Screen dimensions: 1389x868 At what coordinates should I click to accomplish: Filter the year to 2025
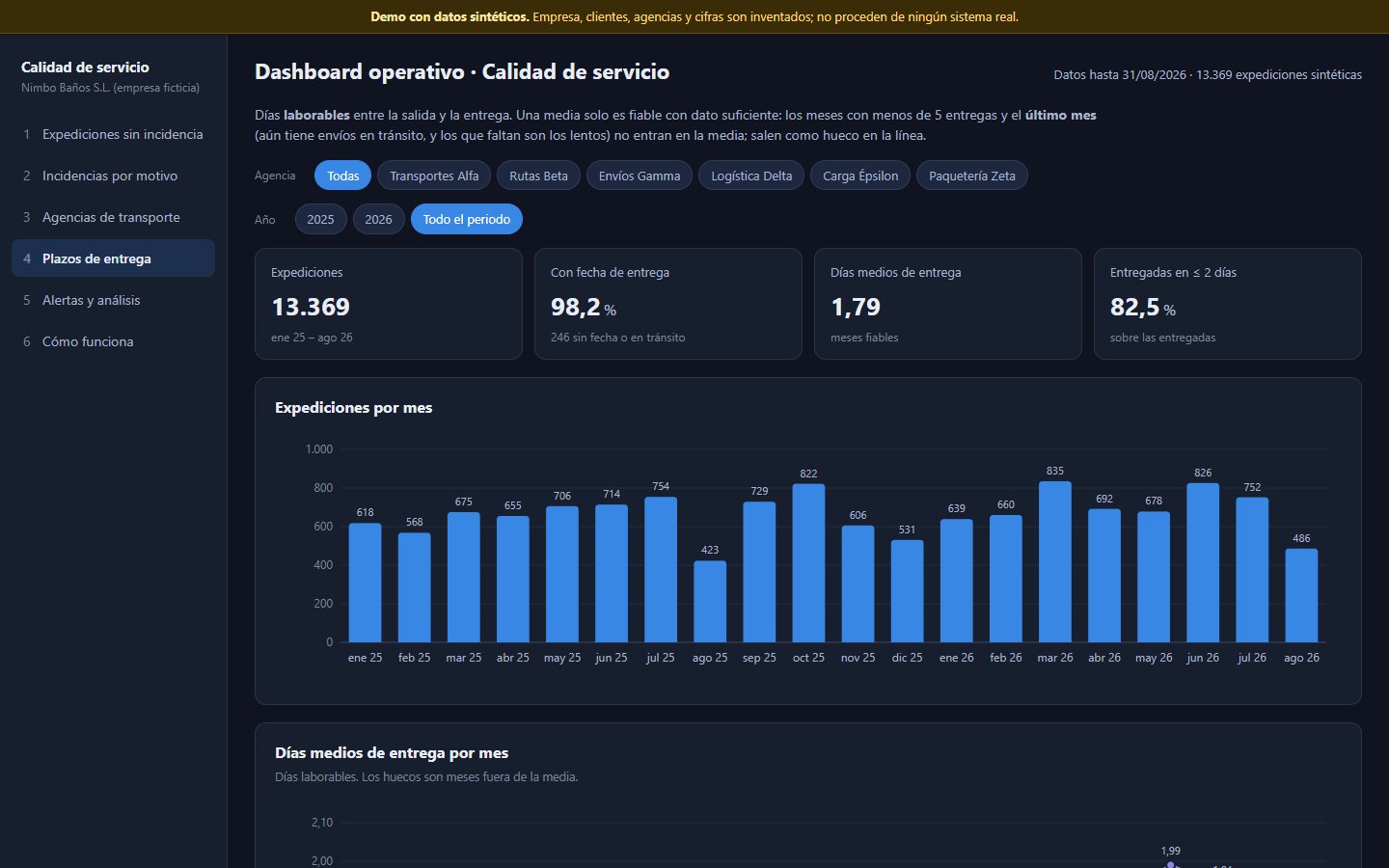pyautogui.click(x=320, y=219)
